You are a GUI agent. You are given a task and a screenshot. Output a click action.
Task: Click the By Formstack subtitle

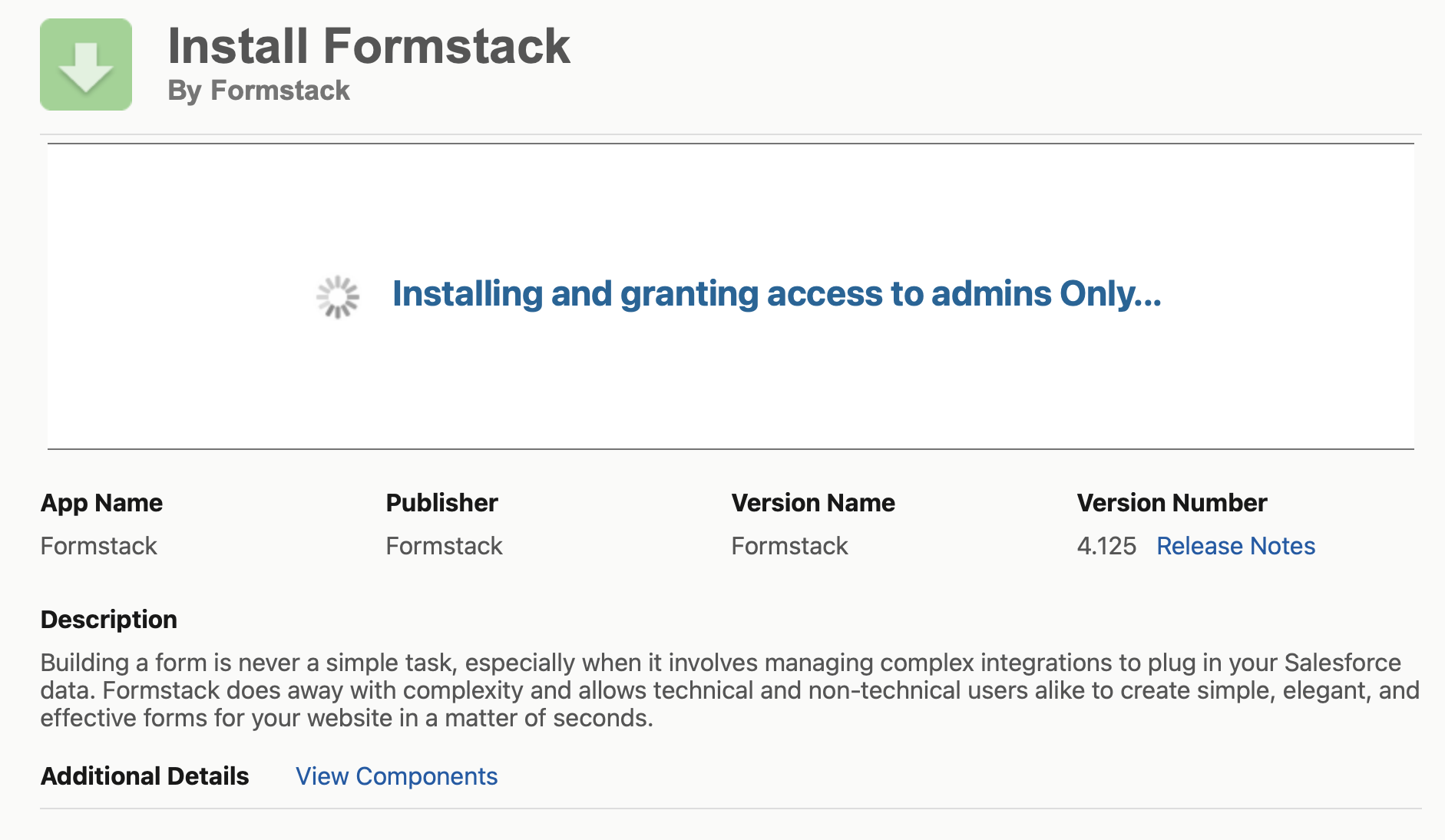(x=258, y=91)
